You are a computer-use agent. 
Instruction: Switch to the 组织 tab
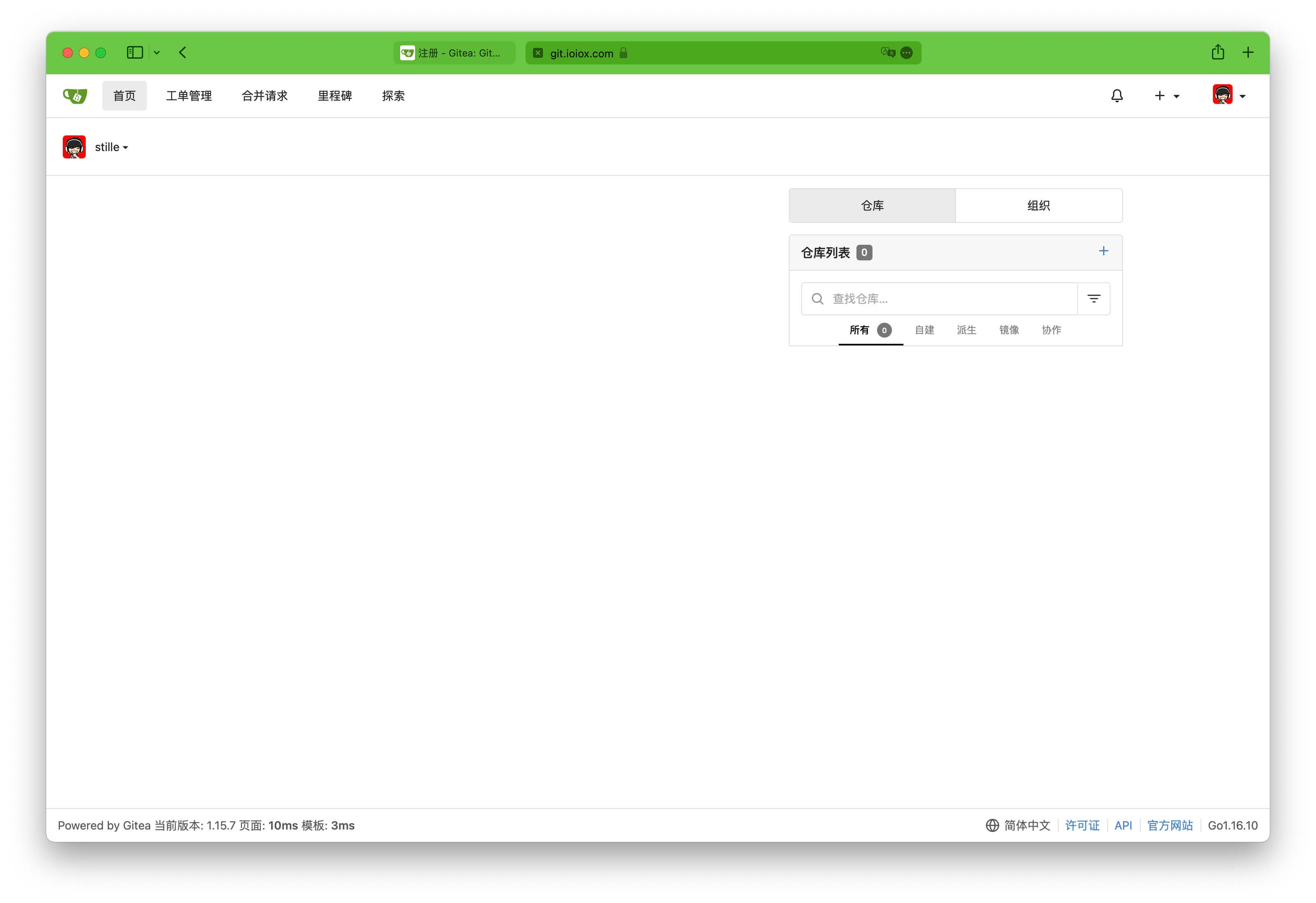tap(1038, 206)
